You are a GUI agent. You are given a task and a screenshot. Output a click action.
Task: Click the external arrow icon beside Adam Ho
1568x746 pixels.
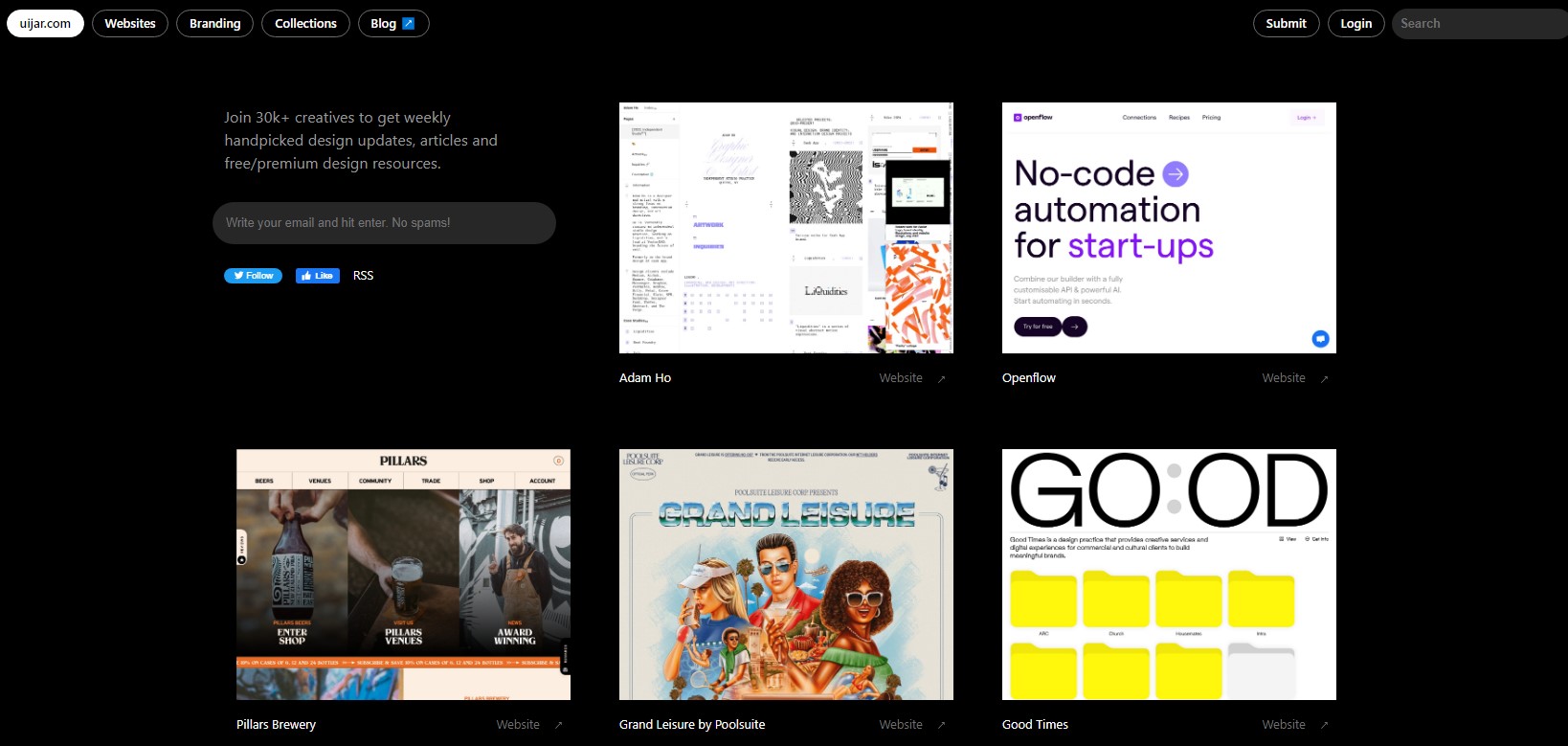coord(941,379)
